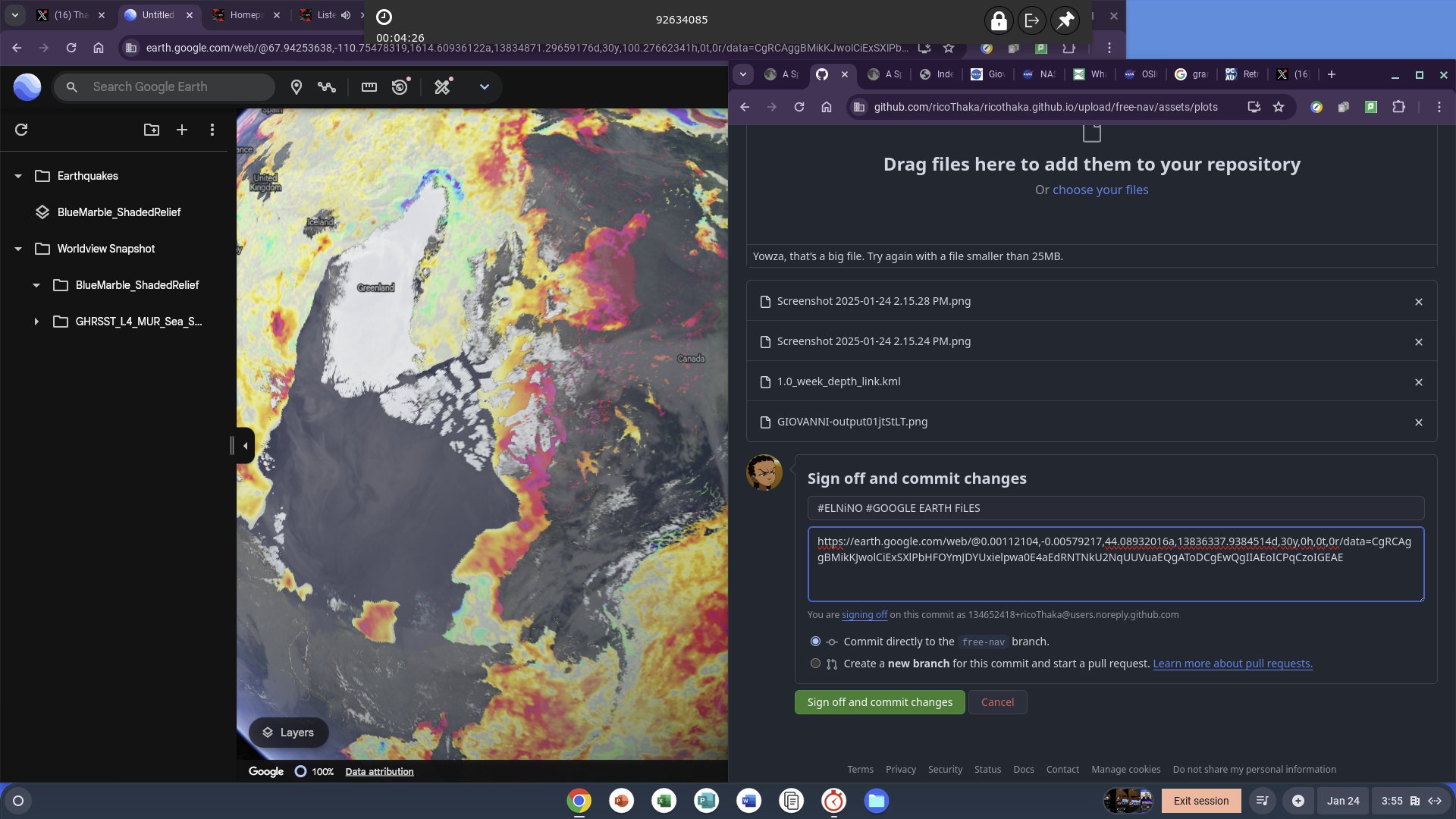This screenshot has height=819, width=1456.
Task: Open the signing off link
Action: point(864,615)
